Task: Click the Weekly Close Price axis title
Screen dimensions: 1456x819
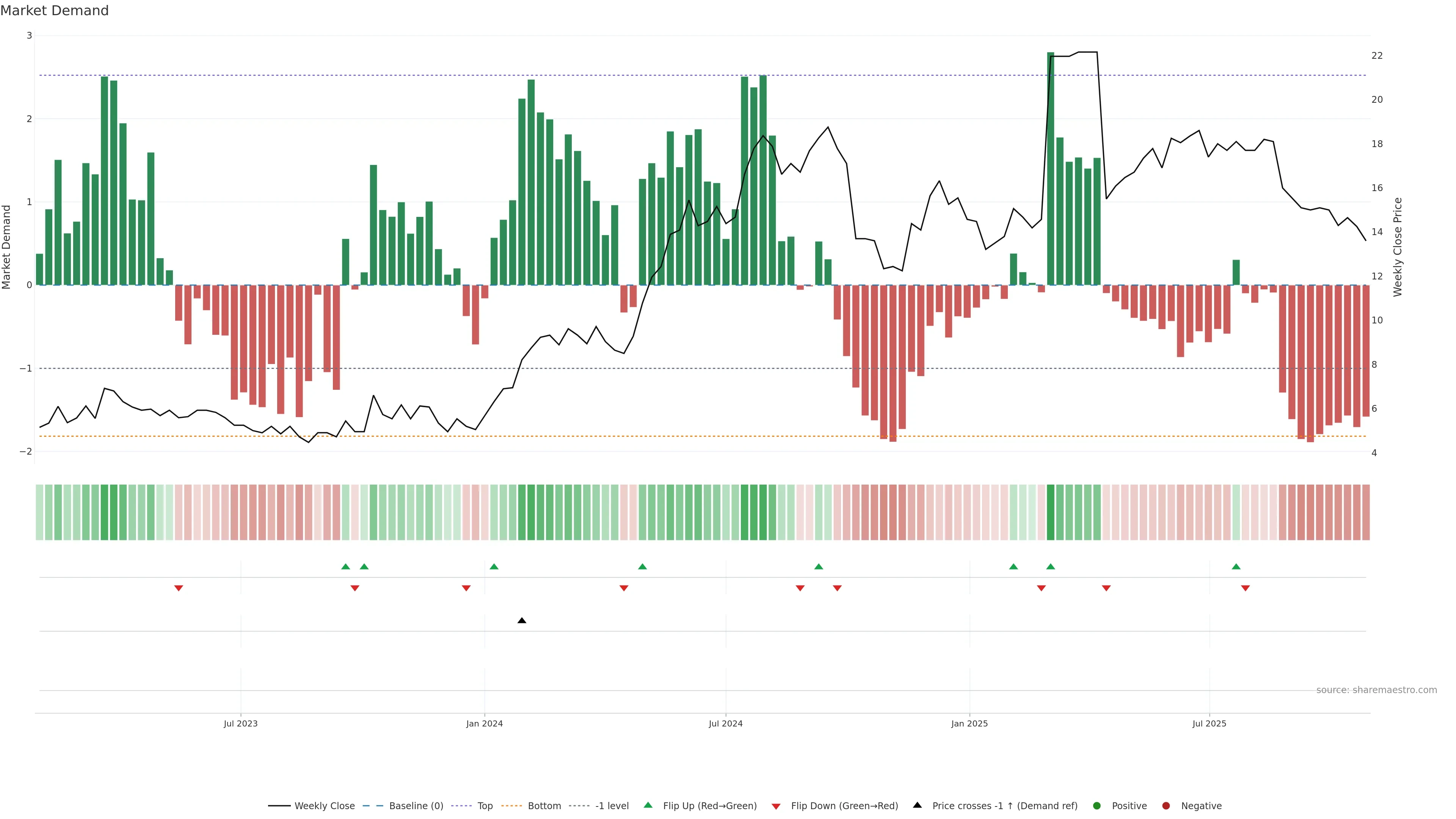Action: [1398, 247]
